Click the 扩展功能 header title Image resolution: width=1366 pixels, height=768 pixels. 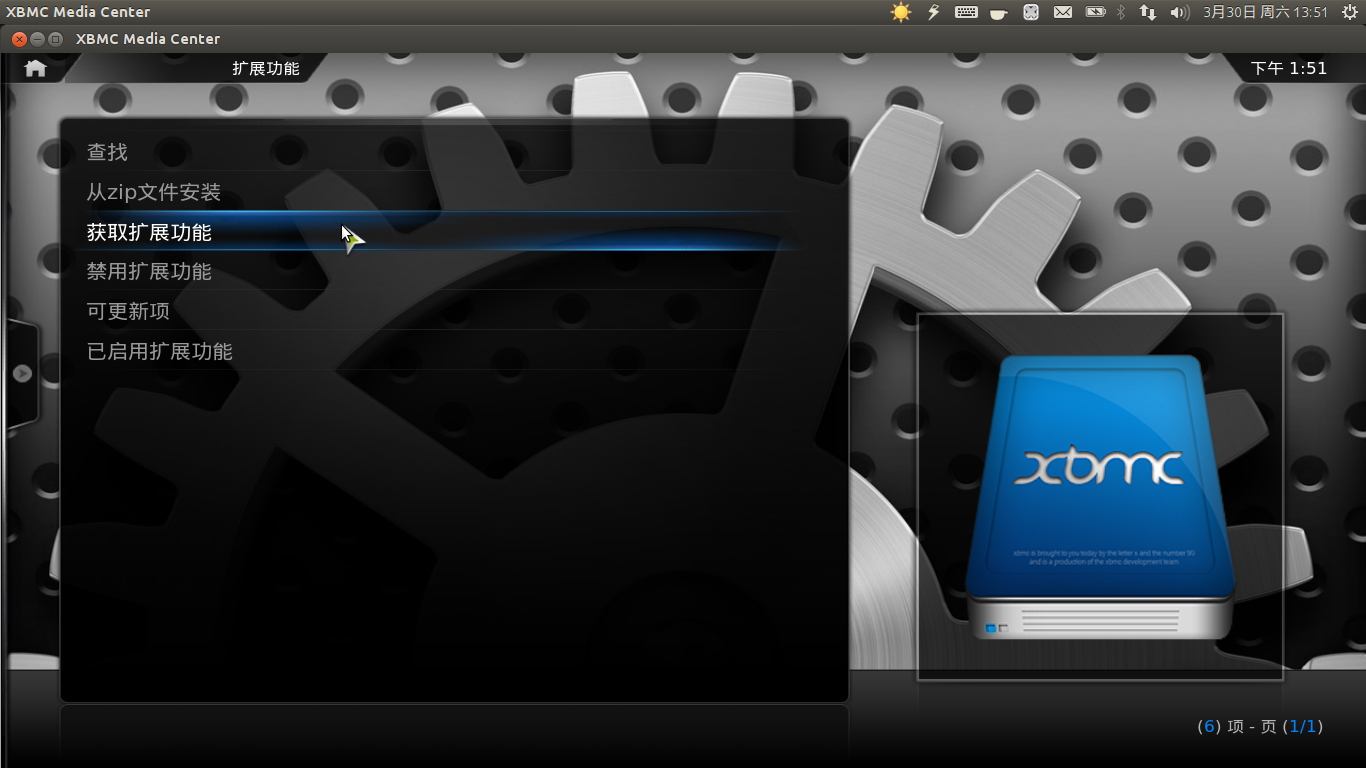[x=266, y=68]
